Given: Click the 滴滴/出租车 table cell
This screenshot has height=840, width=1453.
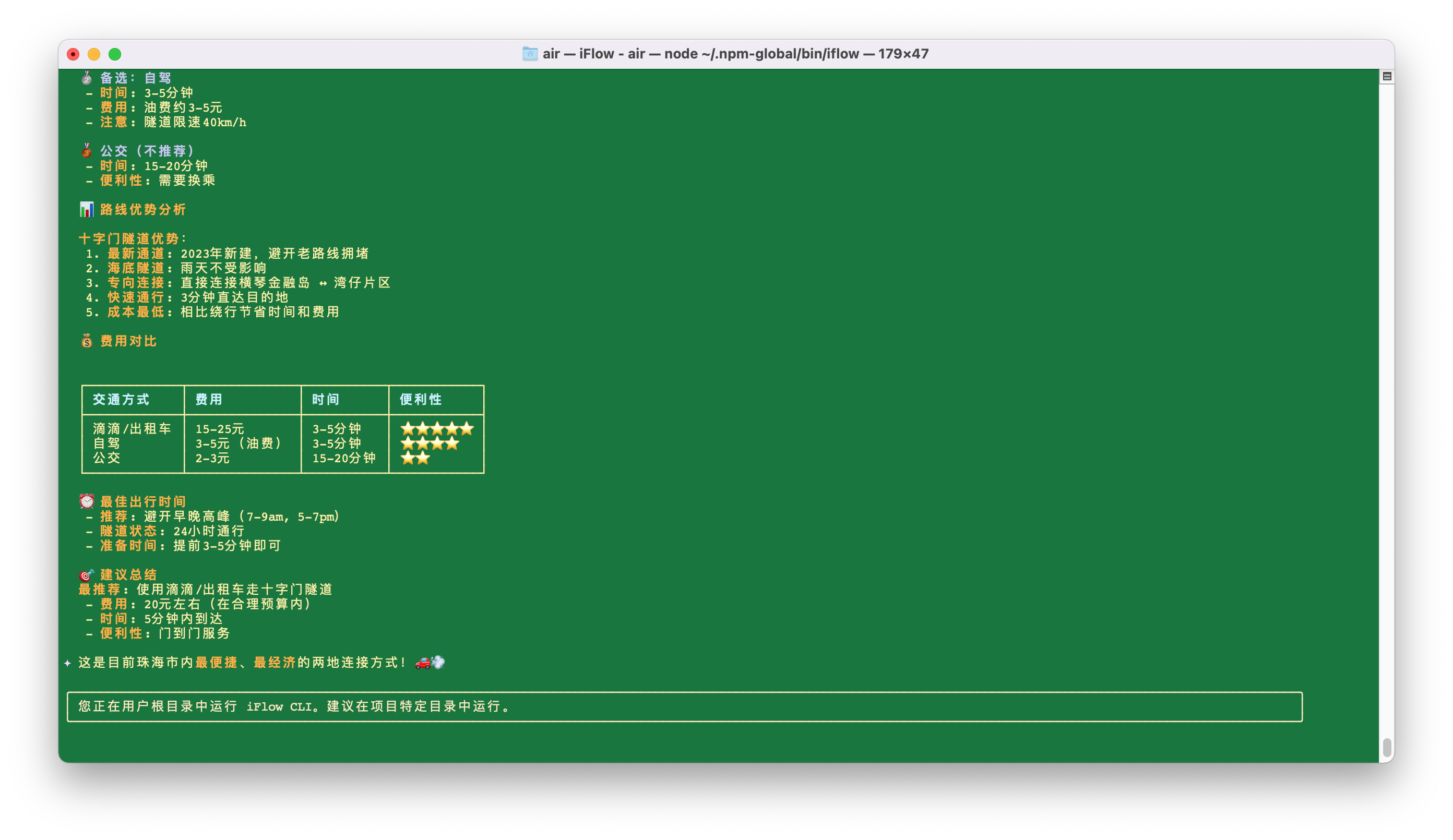Looking at the screenshot, I should (132, 428).
